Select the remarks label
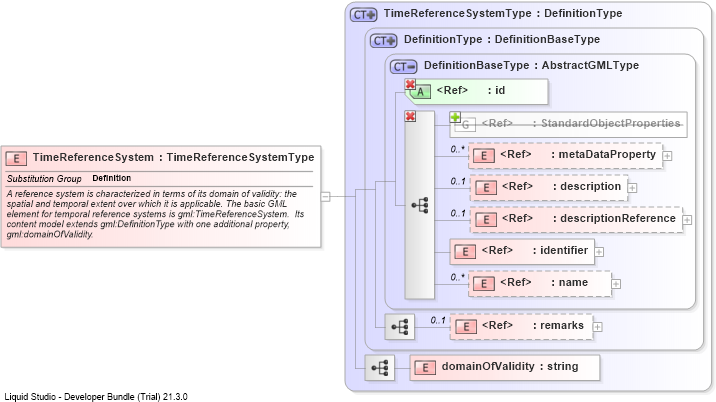The width and height of the screenshot is (716, 402). click(x=533, y=325)
